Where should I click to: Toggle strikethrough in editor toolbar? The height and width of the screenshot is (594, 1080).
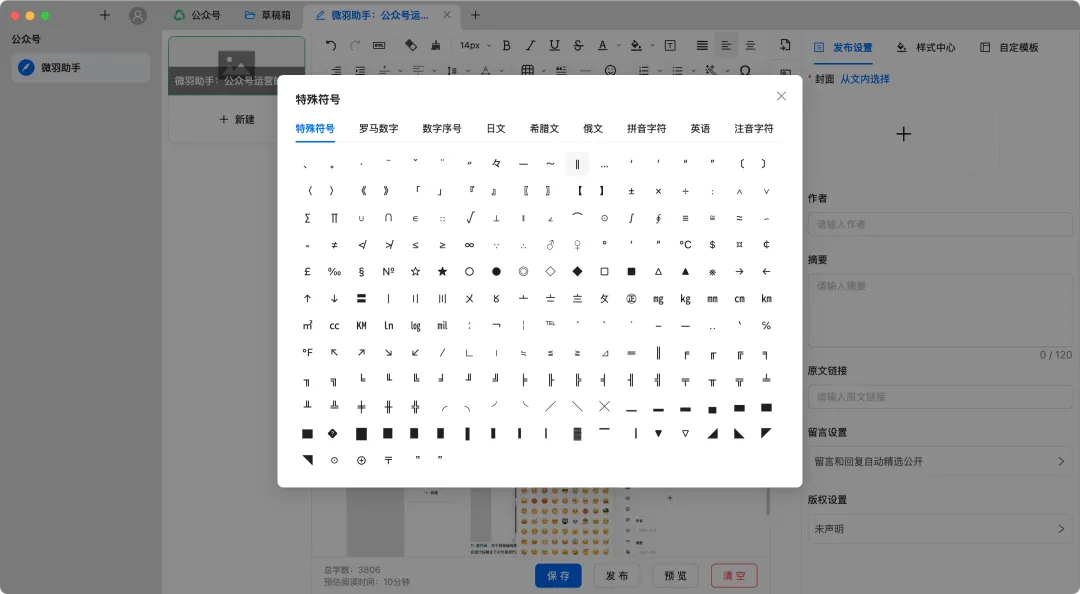pyautogui.click(x=579, y=45)
